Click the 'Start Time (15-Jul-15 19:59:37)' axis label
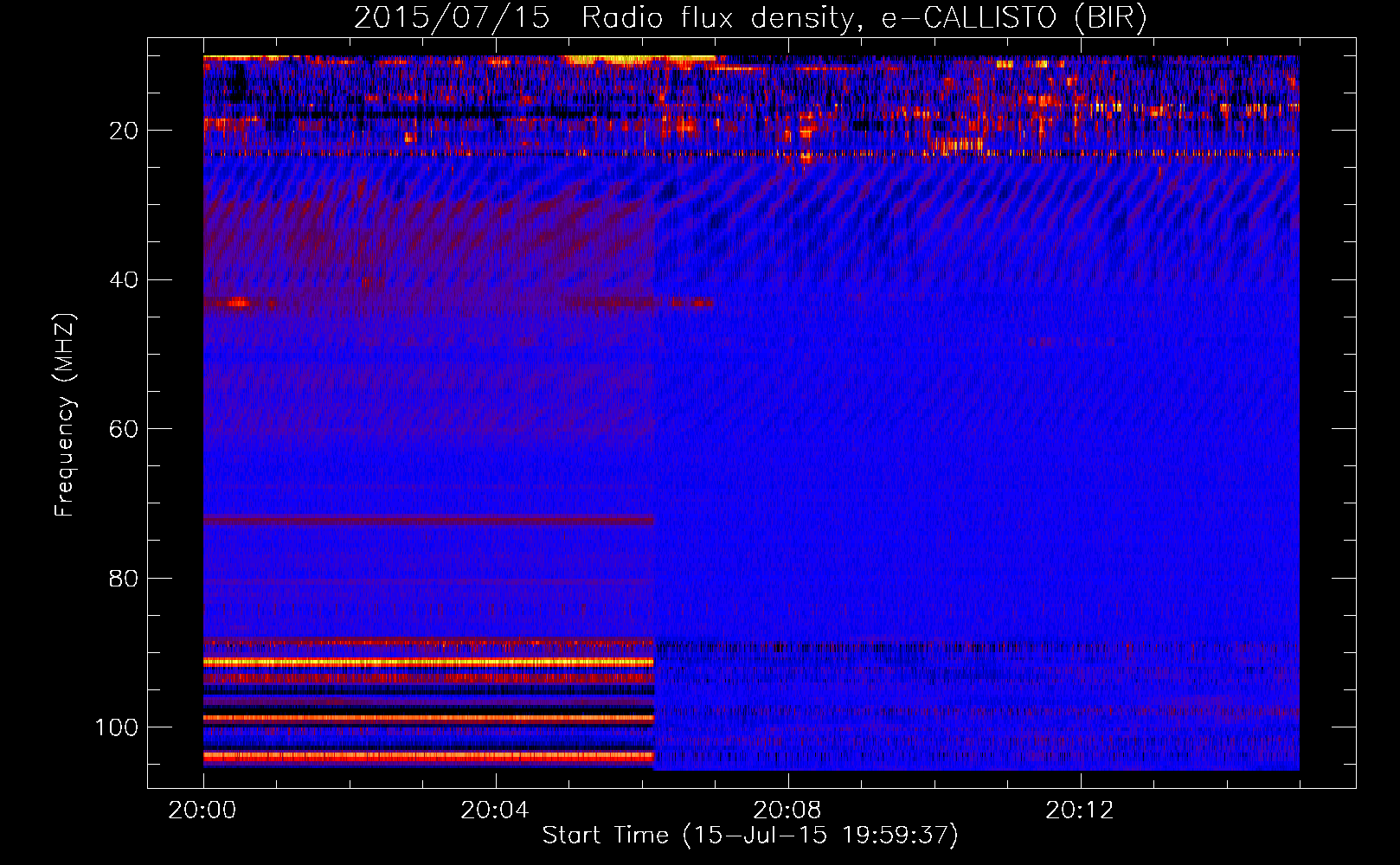This screenshot has width=1400, height=865. (x=750, y=836)
